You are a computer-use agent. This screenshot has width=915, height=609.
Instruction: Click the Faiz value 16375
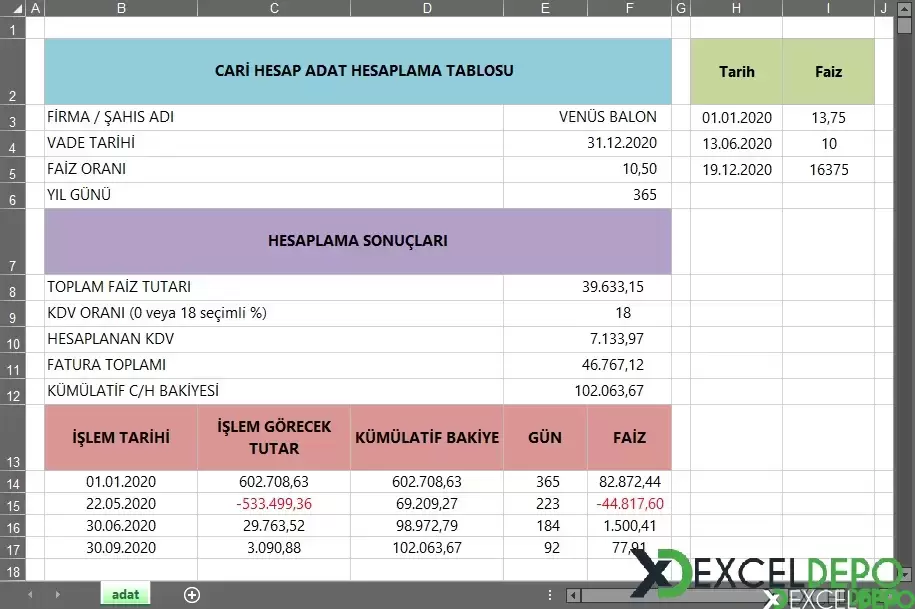coord(828,170)
